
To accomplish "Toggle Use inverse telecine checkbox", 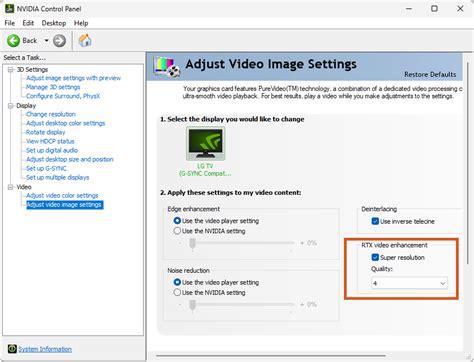I will point(375,221).
